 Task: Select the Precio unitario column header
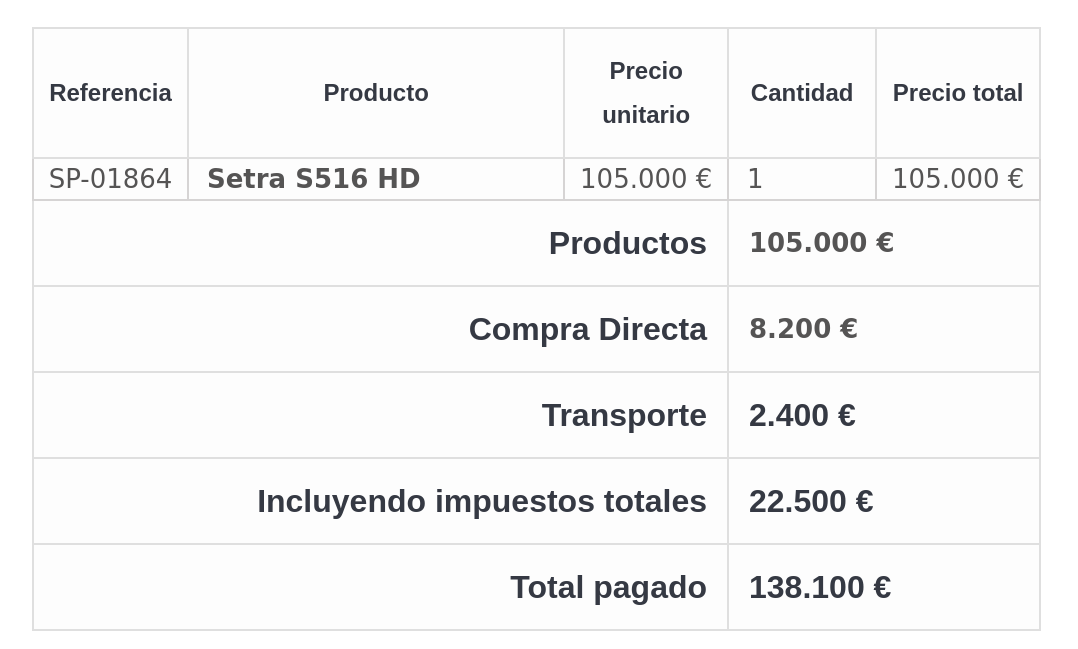click(x=646, y=93)
